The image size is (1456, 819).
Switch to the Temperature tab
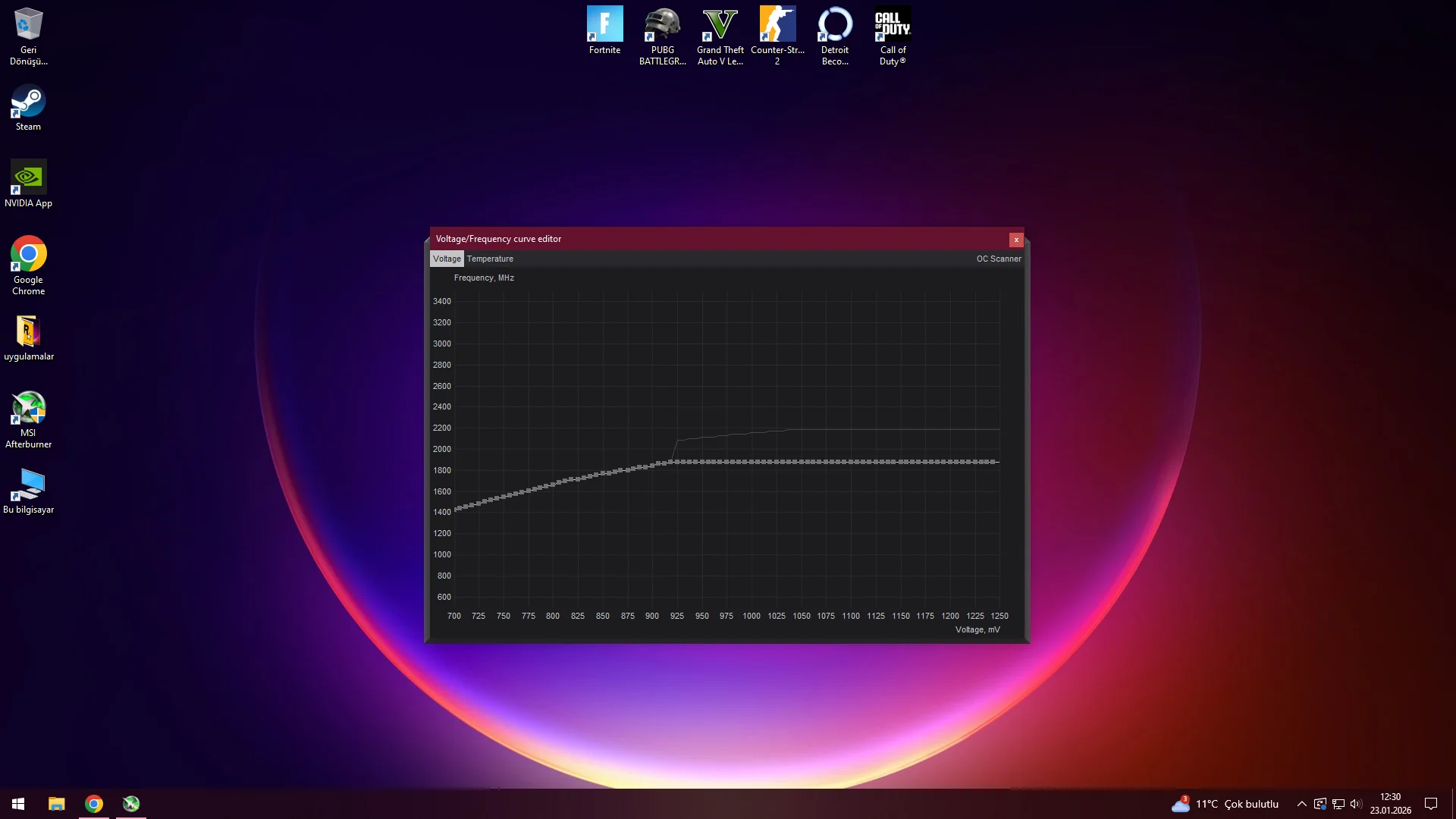490,259
